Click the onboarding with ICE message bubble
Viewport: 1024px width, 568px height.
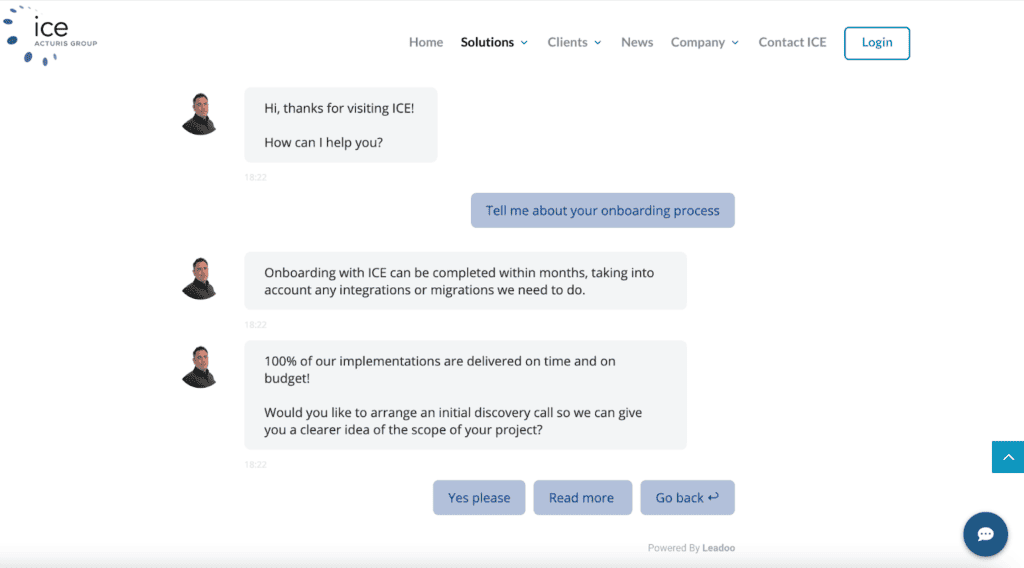click(x=465, y=281)
